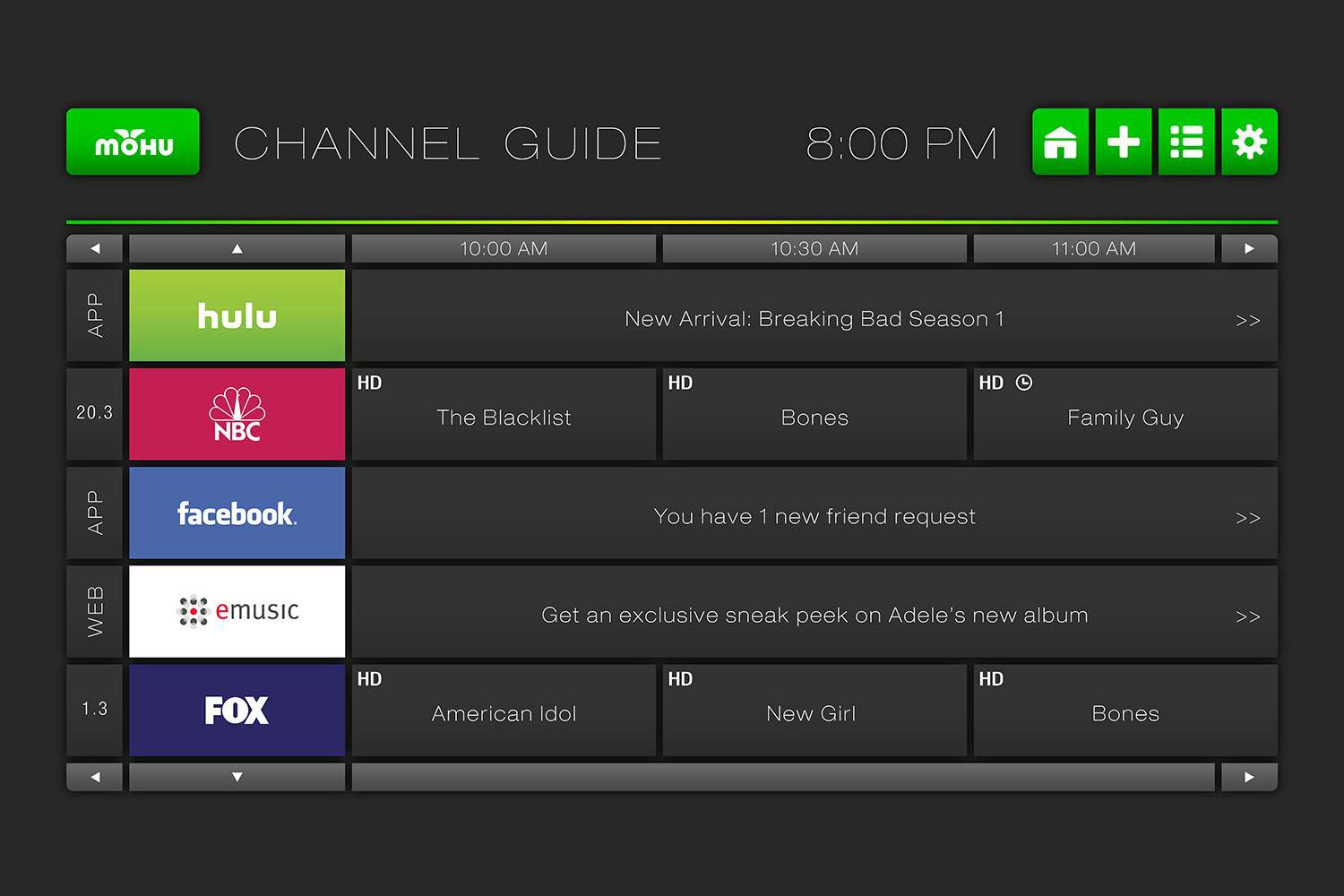The height and width of the screenshot is (896, 1344).
Task: Open New Girl on FOX
Action: pyautogui.click(x=814, y=710)
